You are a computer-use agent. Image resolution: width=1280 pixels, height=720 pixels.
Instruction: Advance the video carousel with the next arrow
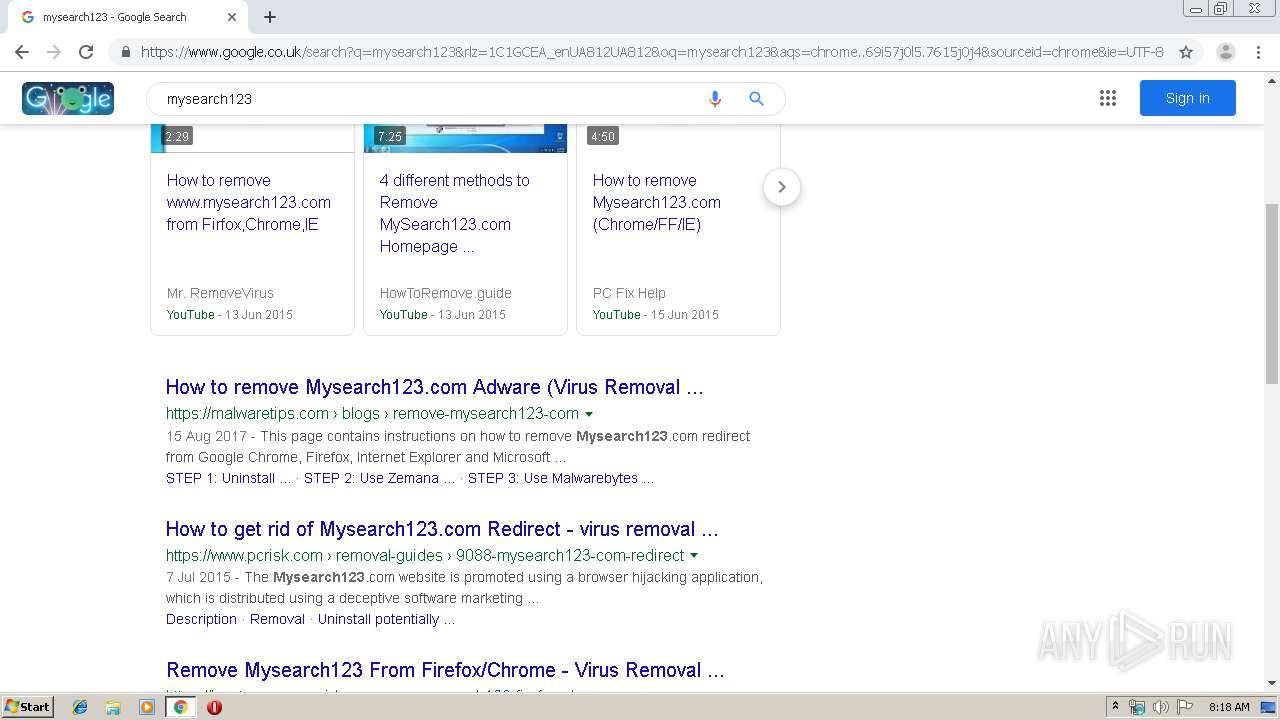click(782, 187)
